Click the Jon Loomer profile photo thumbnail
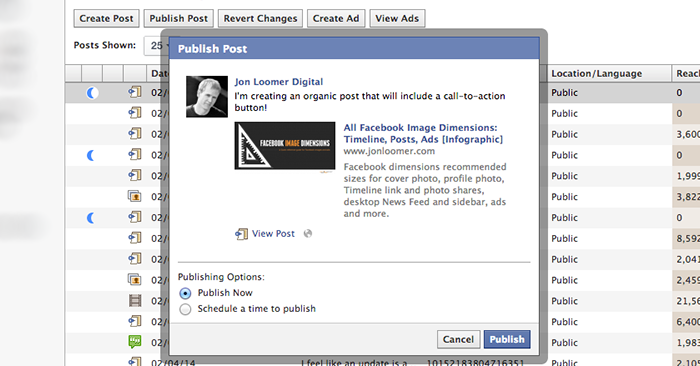700x366 pixels. click(207, 96)
